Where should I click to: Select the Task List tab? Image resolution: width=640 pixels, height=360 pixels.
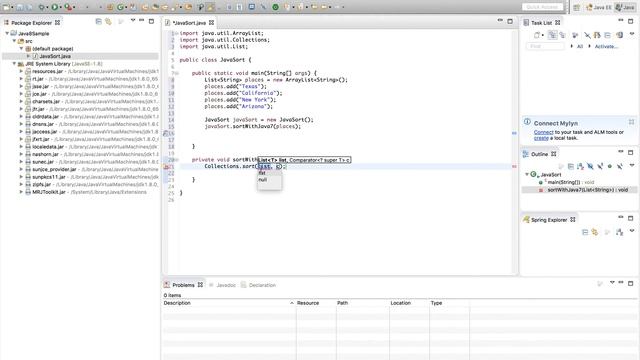541,23
